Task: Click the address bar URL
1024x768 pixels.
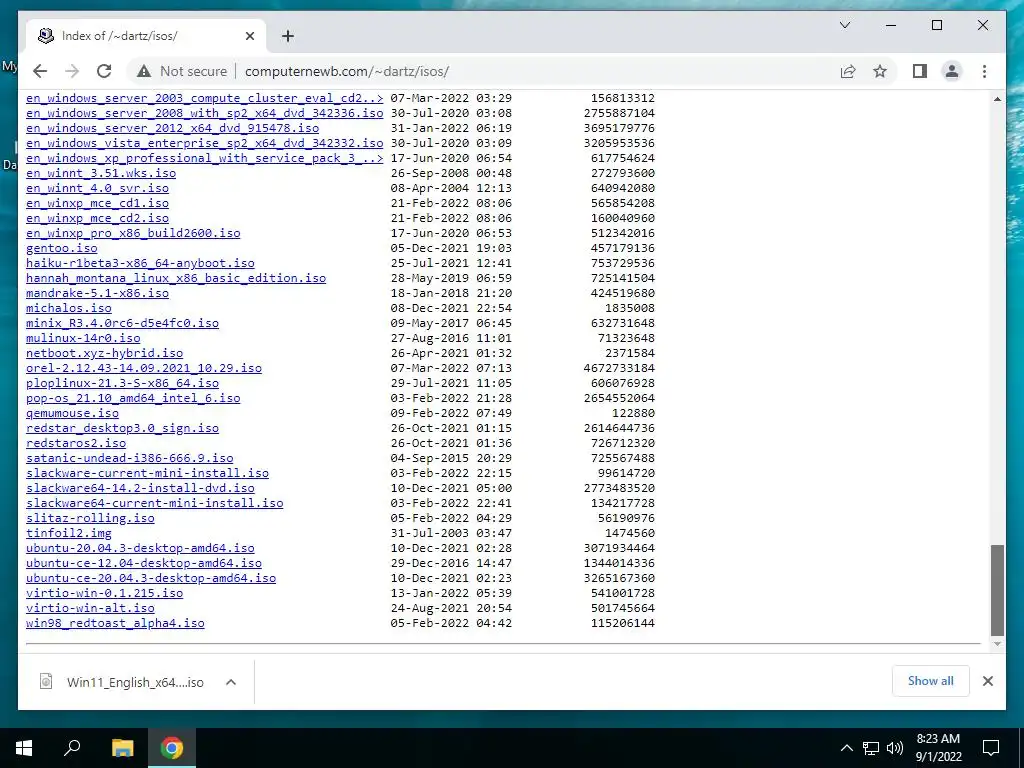Action: [x=347, y=71]
